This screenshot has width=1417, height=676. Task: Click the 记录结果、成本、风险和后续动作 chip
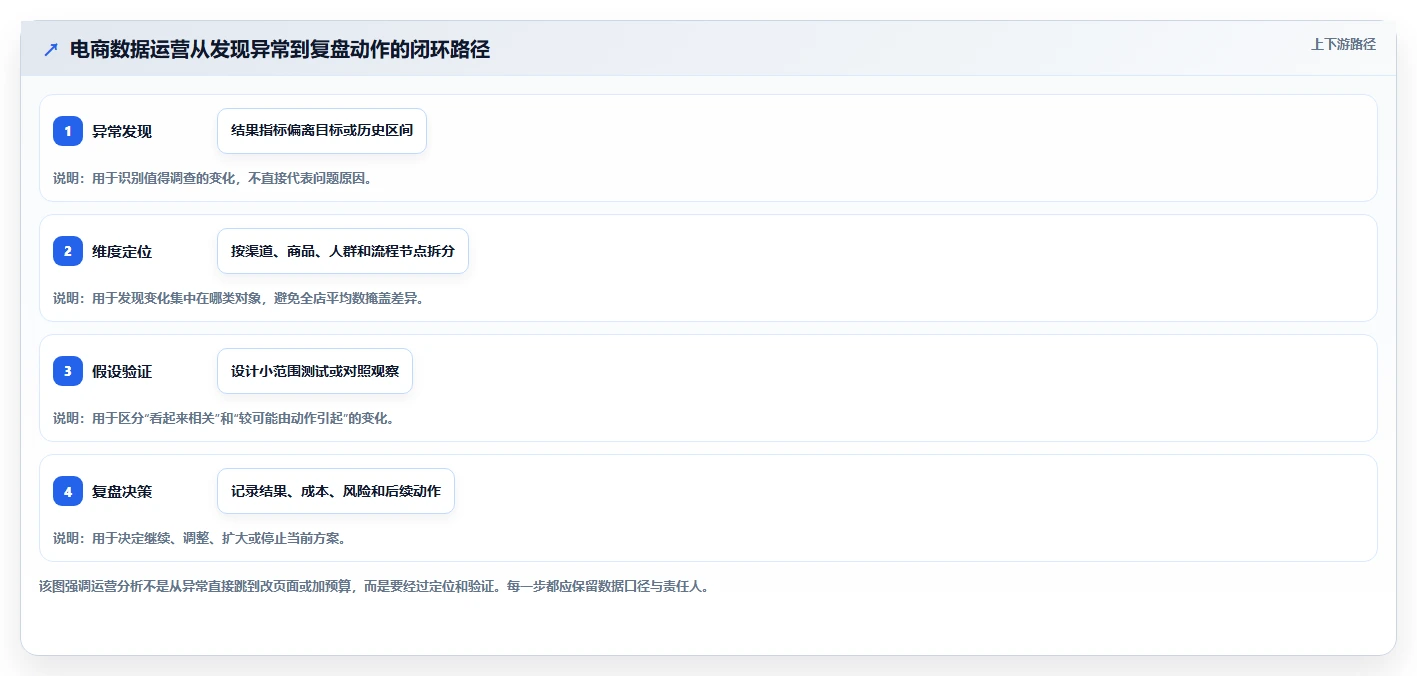(336, 491)
